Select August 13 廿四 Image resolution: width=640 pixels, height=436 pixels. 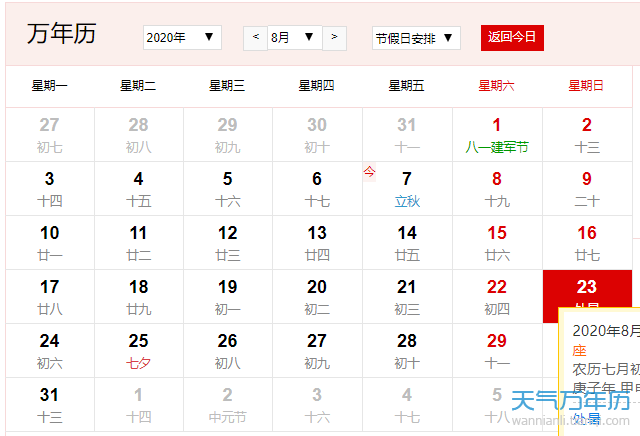[x=317, y=243]
